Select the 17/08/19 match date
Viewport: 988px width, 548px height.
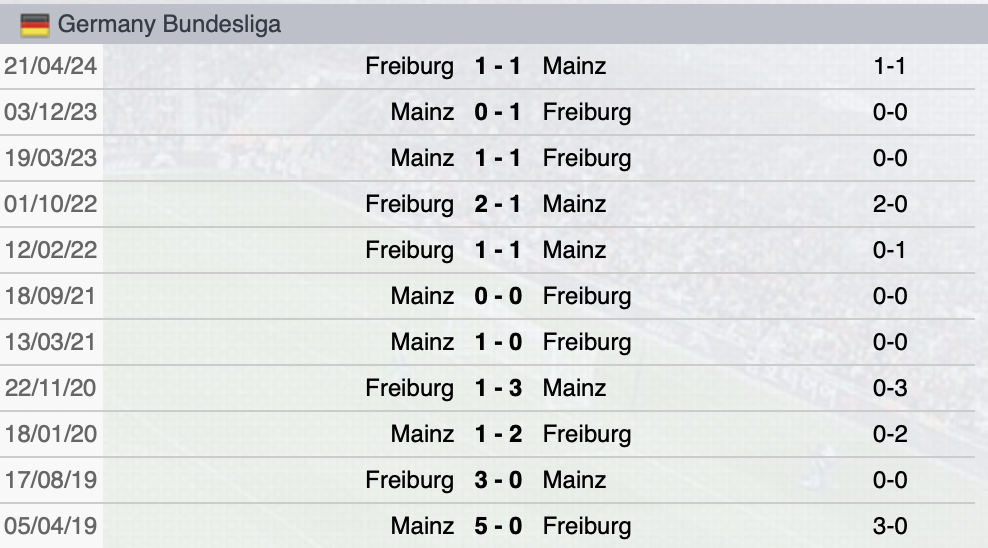[x=51, y=480]
